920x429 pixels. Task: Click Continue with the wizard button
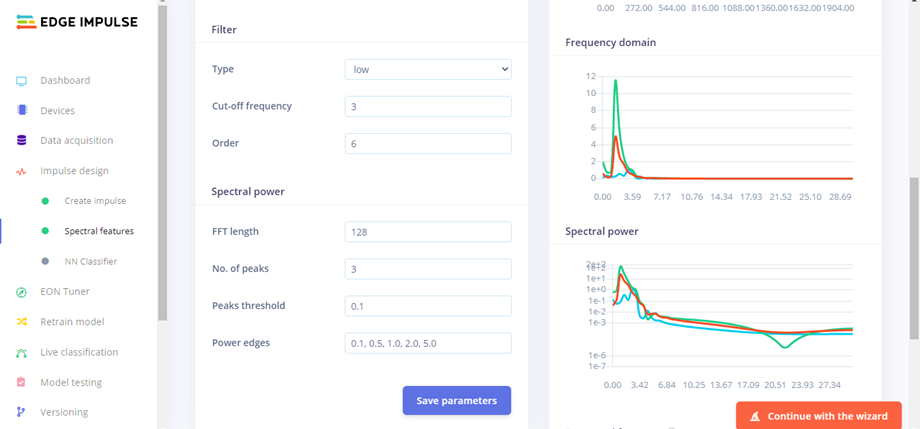[818, 416]
